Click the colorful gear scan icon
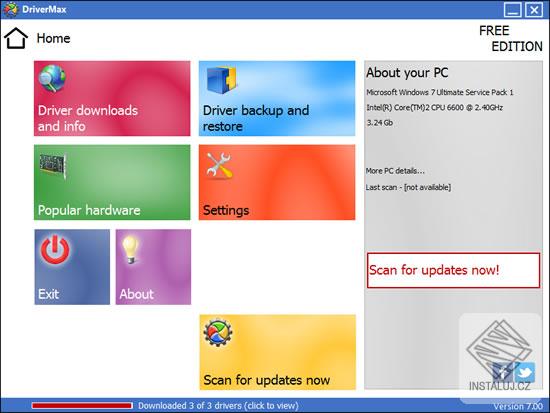The width and height of the screenshot is (550, 413). [x=218, y=332]
